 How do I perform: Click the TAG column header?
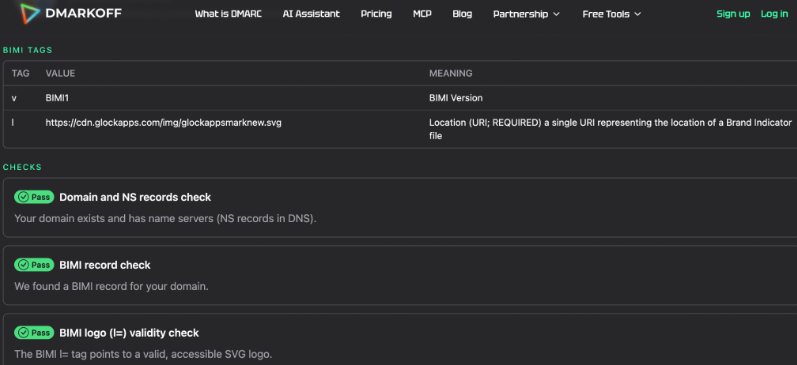point(20,73)
